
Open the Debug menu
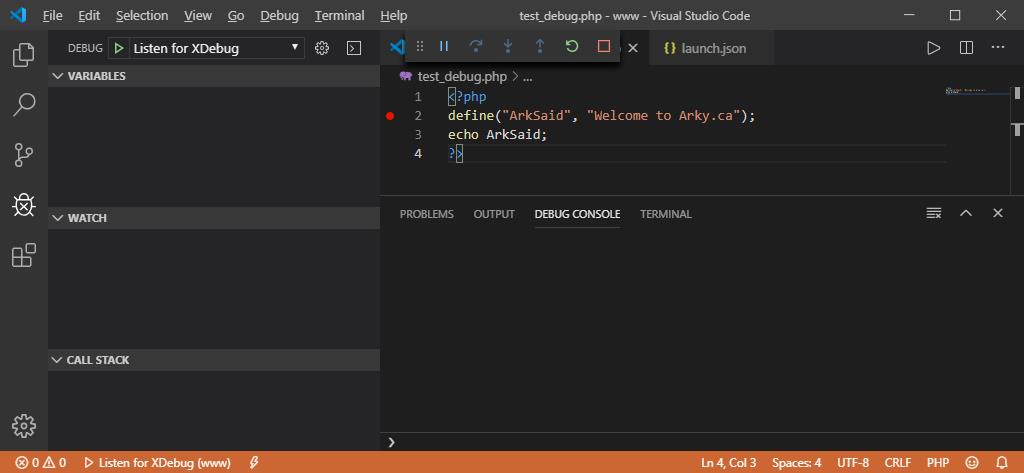(x=279, y=15)
